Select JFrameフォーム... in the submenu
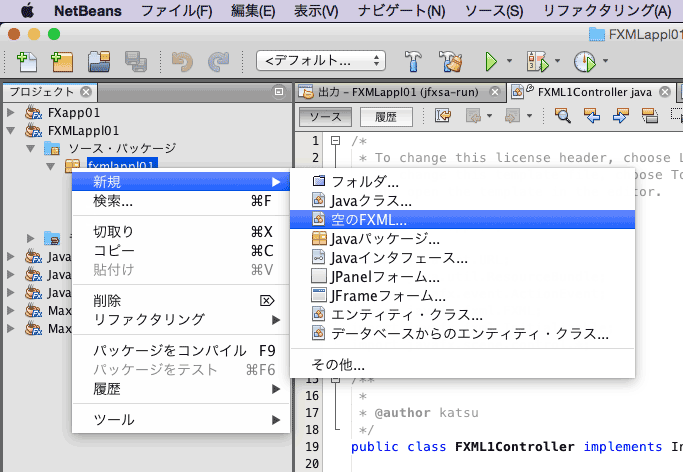 pos(463,296)
